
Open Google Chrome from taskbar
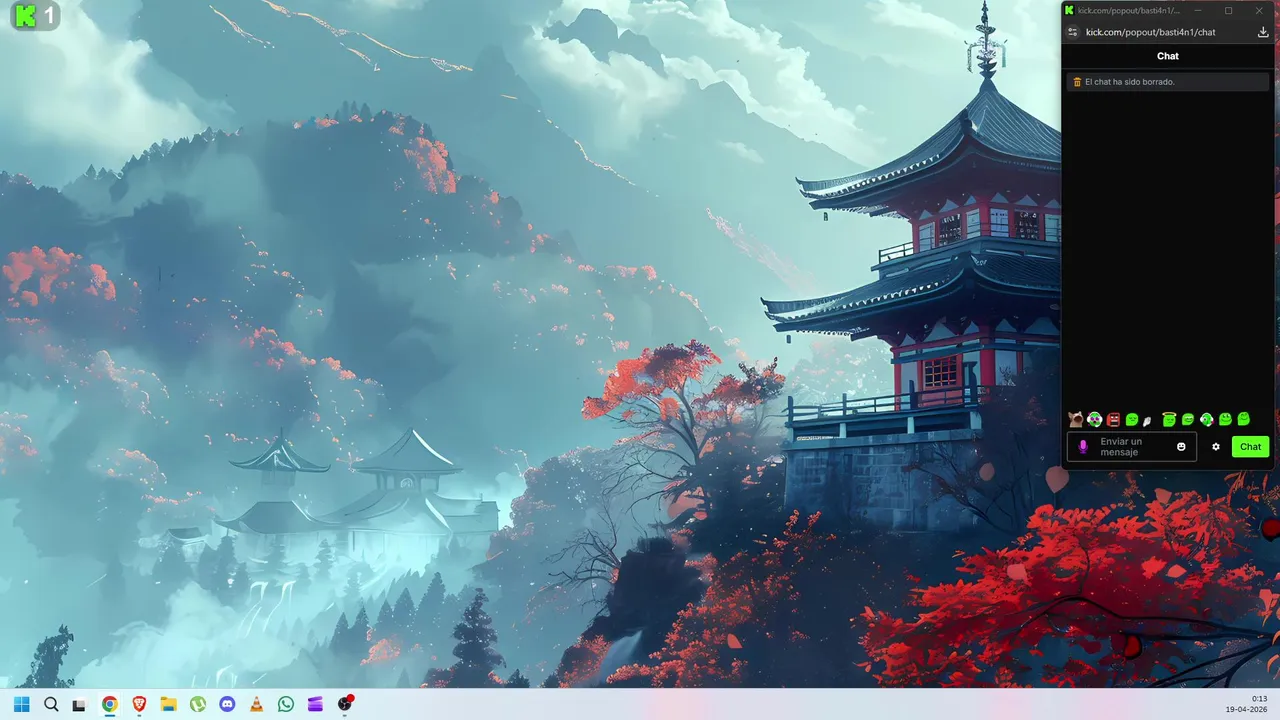tap(109, 704)
